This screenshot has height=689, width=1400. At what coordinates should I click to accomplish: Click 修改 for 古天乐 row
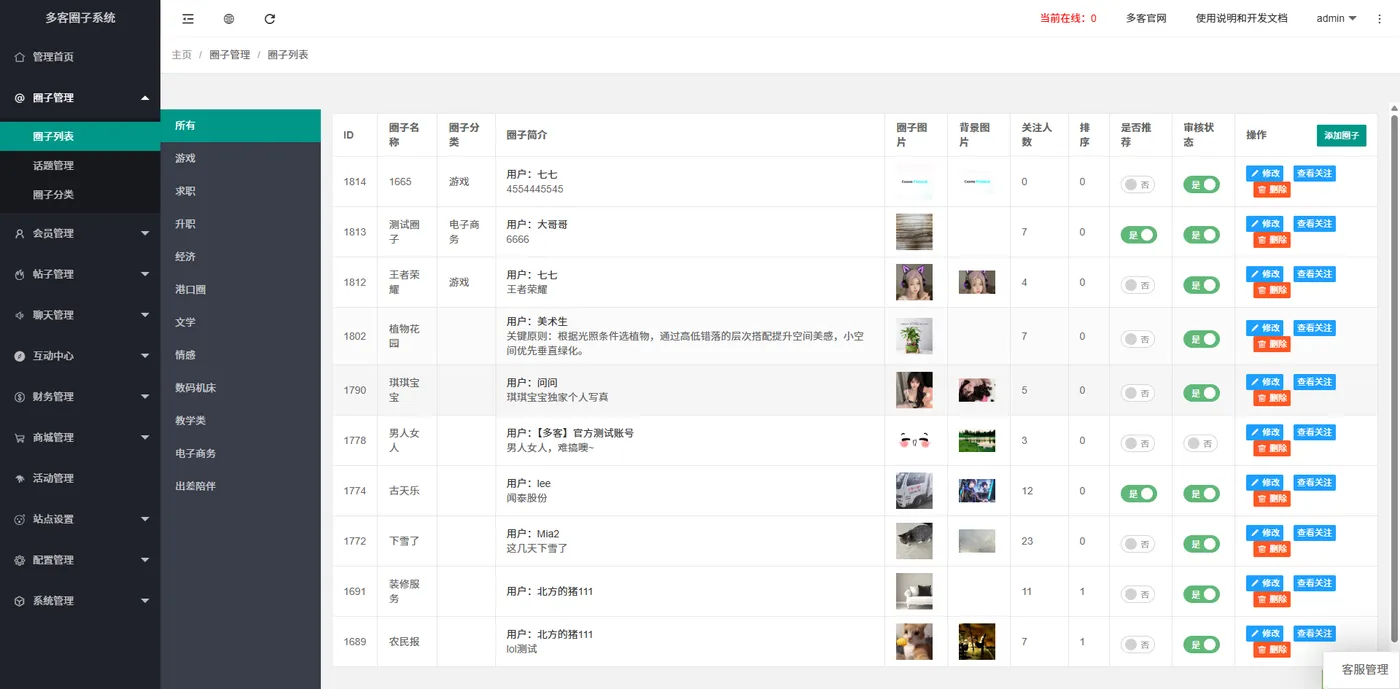1265,483
